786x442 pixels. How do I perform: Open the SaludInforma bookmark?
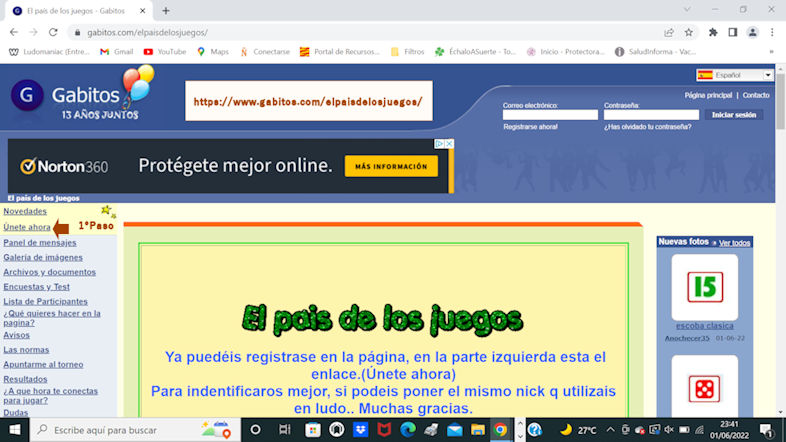pos(655,52)
